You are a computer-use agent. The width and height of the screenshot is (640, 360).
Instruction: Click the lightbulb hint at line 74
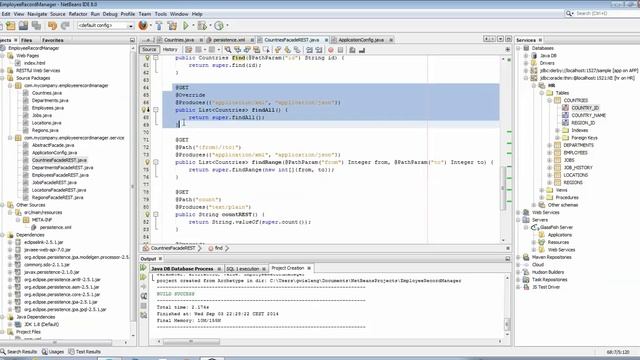click(x=148, y=162)
